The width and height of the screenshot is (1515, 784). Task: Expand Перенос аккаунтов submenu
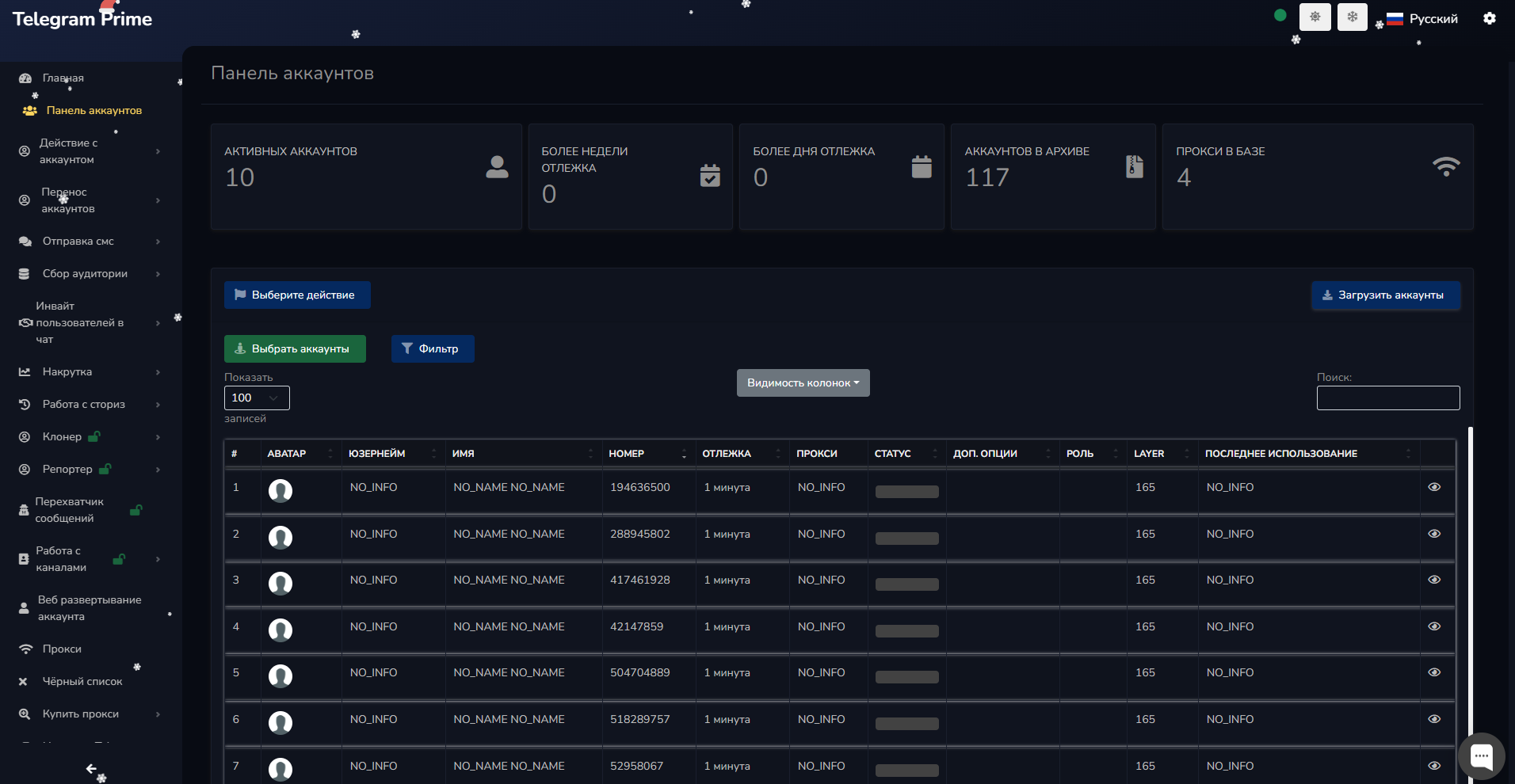point(90,200)
